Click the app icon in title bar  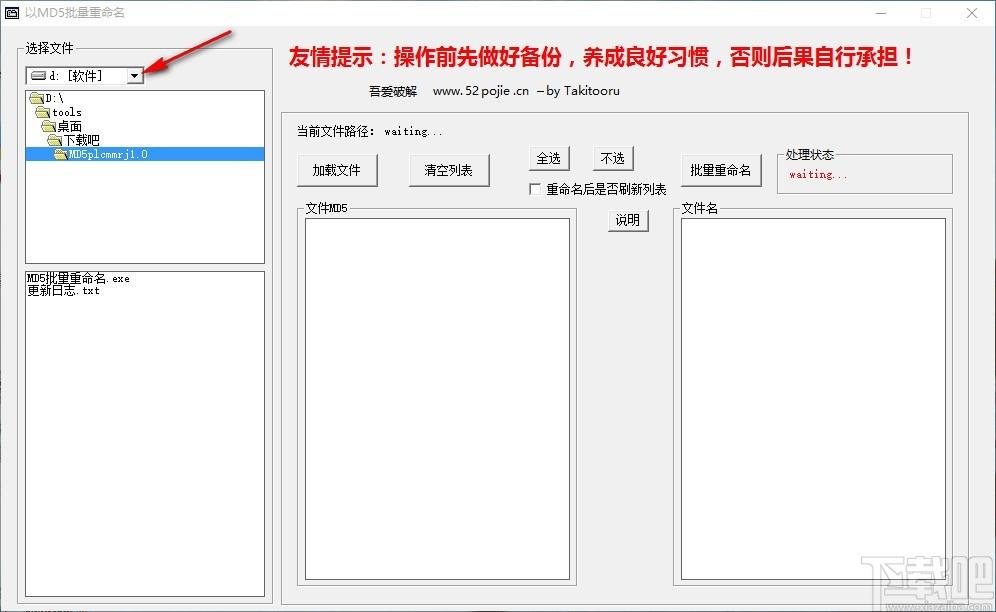(x=12, y=13)
